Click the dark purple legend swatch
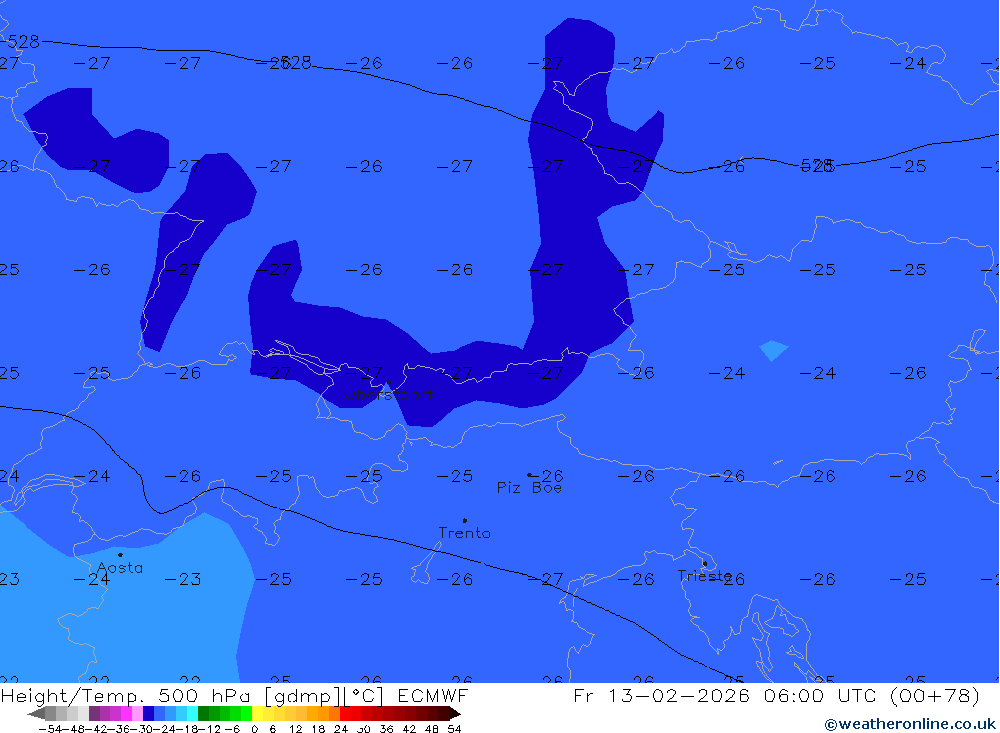This screenshot has width=1000, height=733. click(x=94, y=714)
